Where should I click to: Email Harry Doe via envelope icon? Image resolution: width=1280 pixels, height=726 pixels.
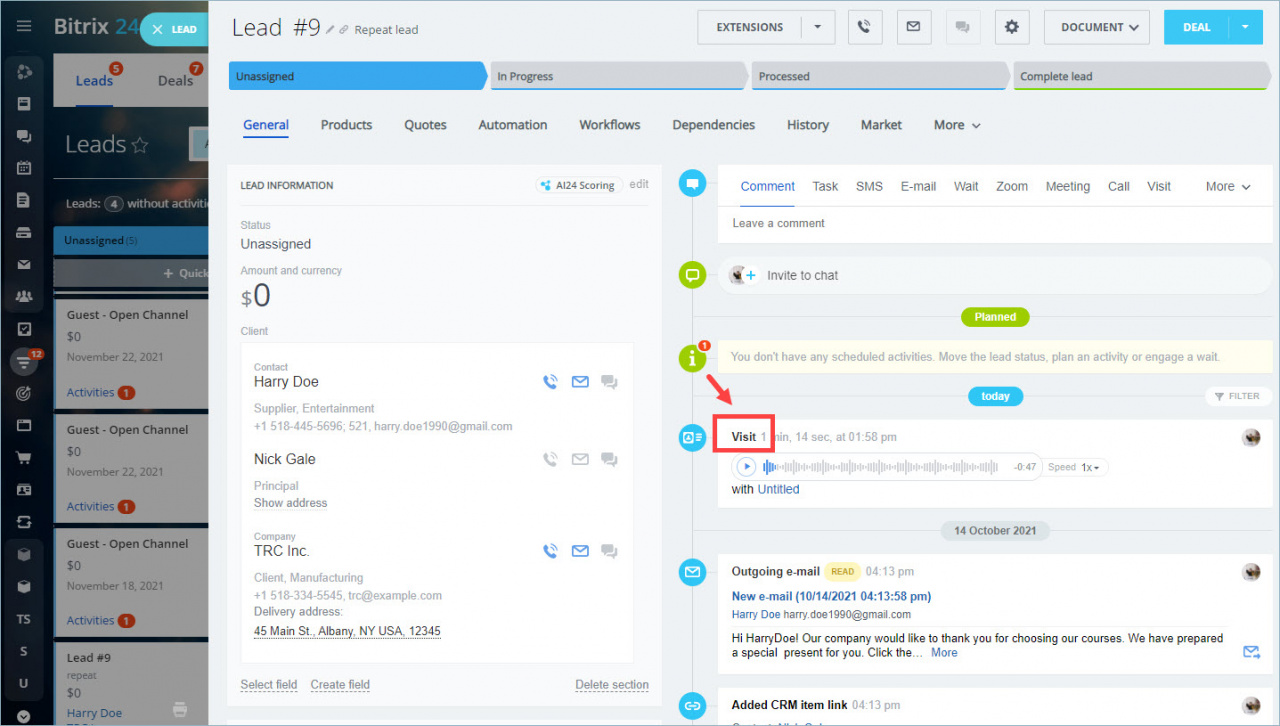580,381
